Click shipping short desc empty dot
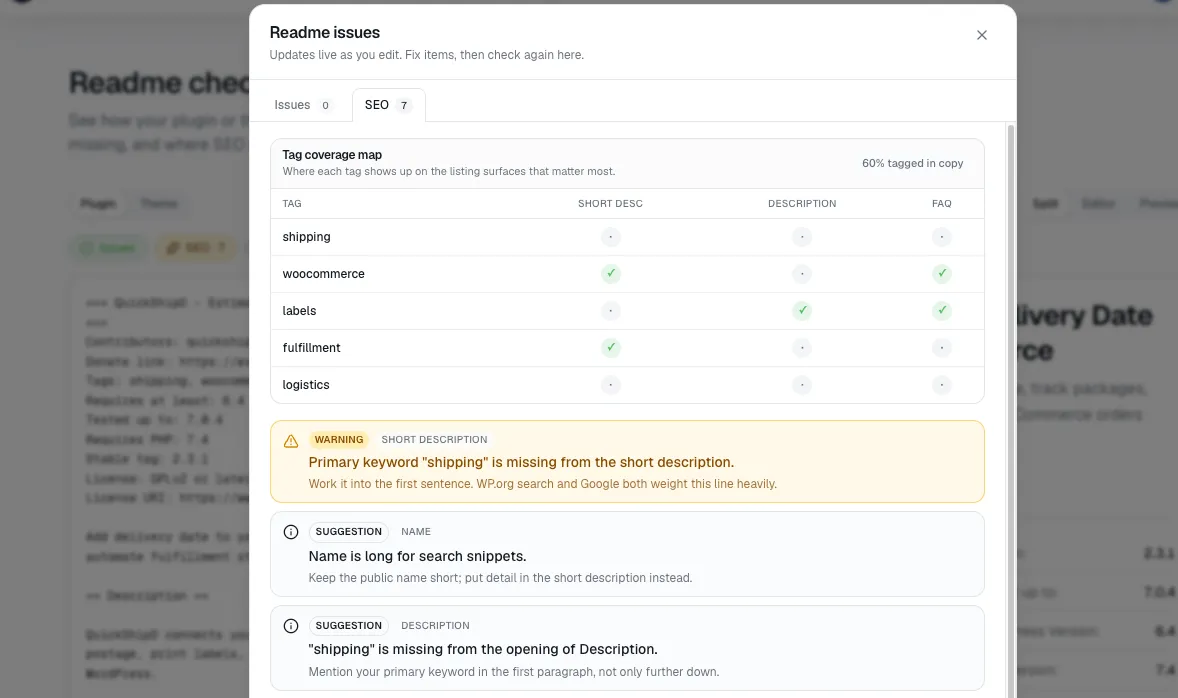Image resolution: width=1178 pixels, height=698 pixels. (611, 237)
